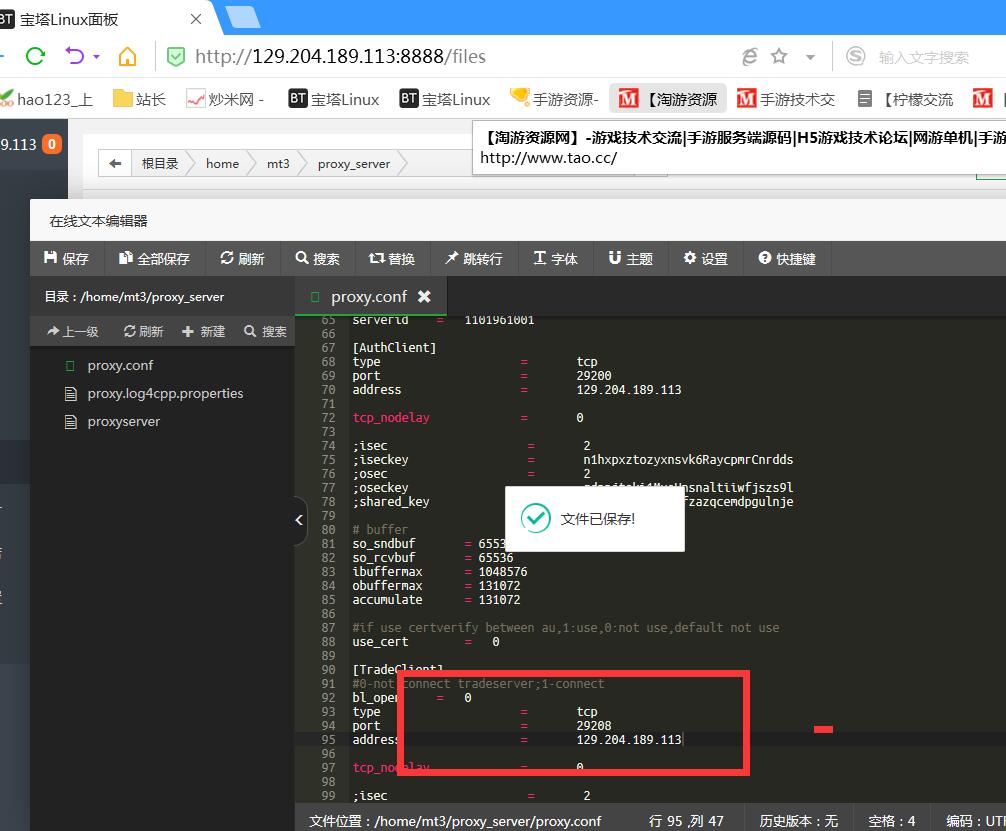Collapse the file sidebar with arrow handle
The width and height of the screenshot is (1006, 831).
(x=299, y=520)
